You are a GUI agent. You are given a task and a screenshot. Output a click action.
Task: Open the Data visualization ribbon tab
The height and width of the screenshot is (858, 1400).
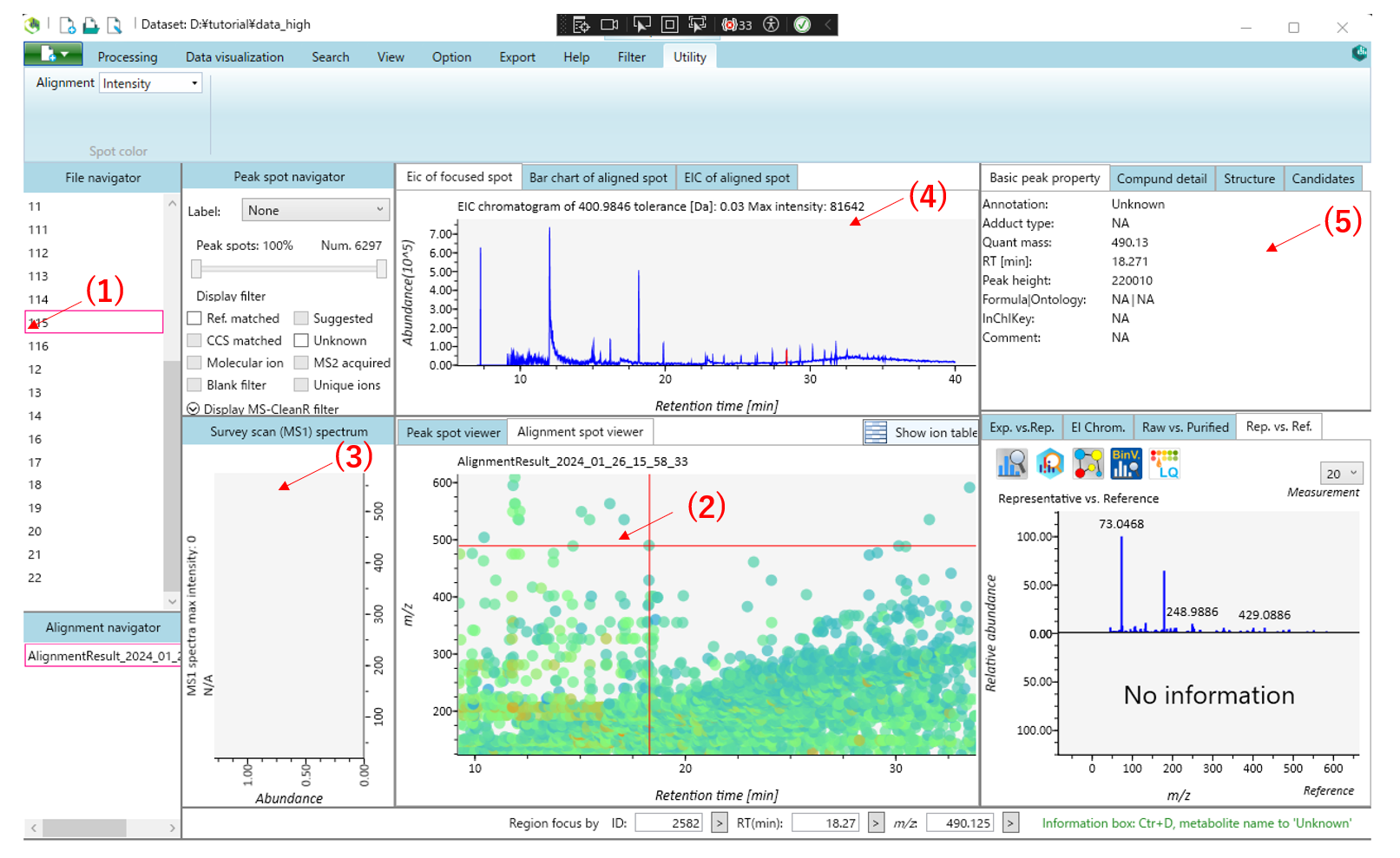pyautogui.click(x=234, y=57)
